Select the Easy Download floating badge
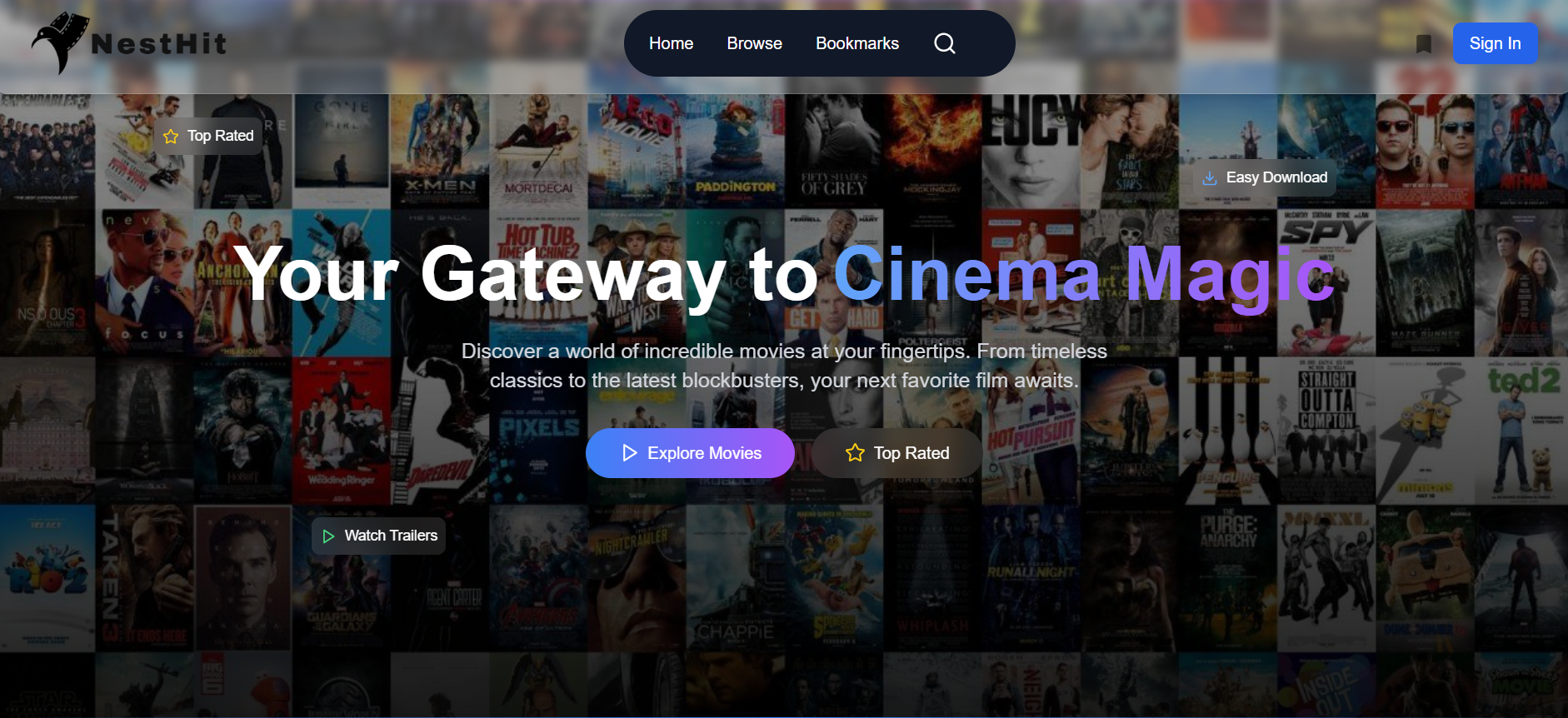1568x718 pixels. tap(1265, 177)
